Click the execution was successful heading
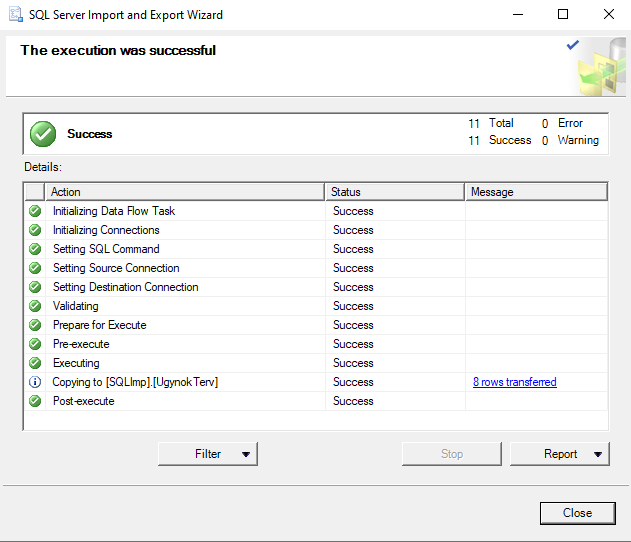 pyautogui.click(x=118, y=50)
